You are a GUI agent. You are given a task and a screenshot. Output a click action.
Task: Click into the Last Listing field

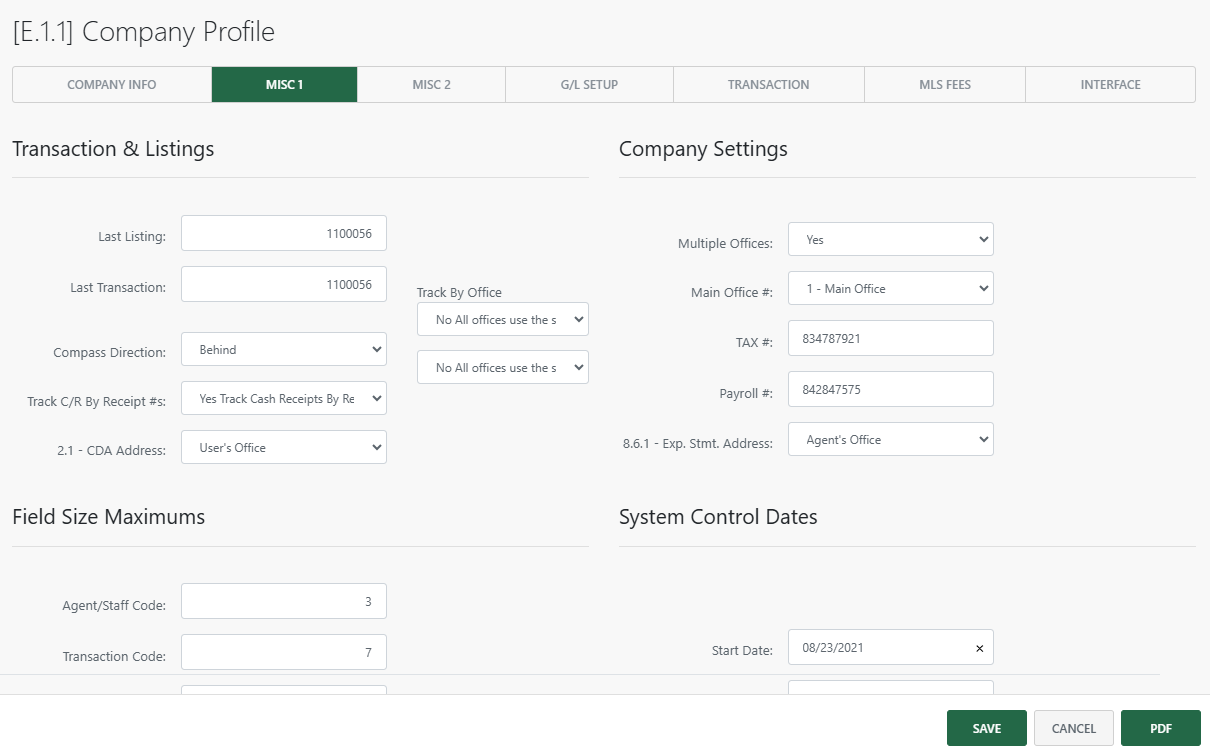284,234
